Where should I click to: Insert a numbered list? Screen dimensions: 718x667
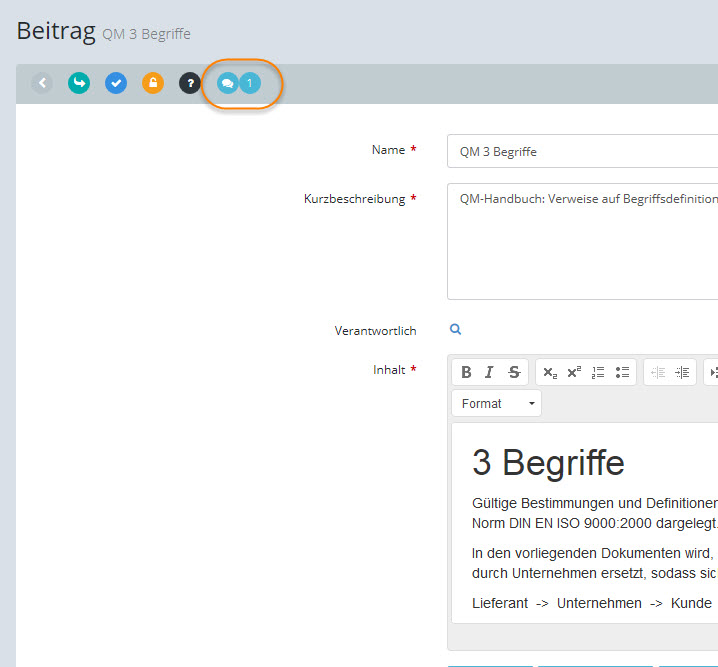[598, 372]
